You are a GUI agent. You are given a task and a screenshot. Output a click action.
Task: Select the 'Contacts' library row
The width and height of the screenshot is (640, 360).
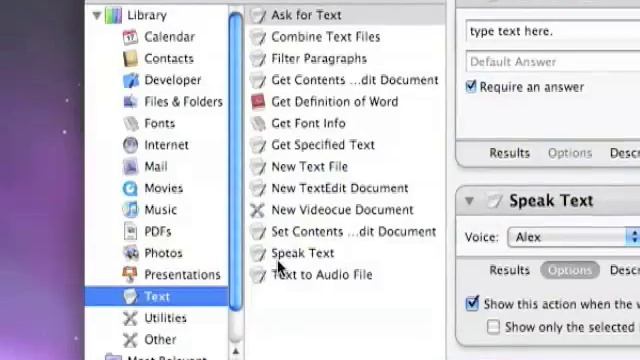pyautogui.click(x=157, y=59)
